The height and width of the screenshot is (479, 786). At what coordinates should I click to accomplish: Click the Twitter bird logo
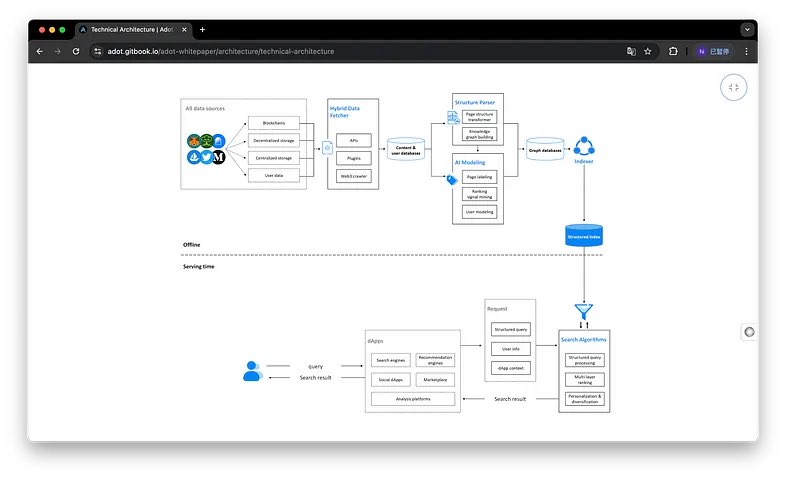point(206,157)
